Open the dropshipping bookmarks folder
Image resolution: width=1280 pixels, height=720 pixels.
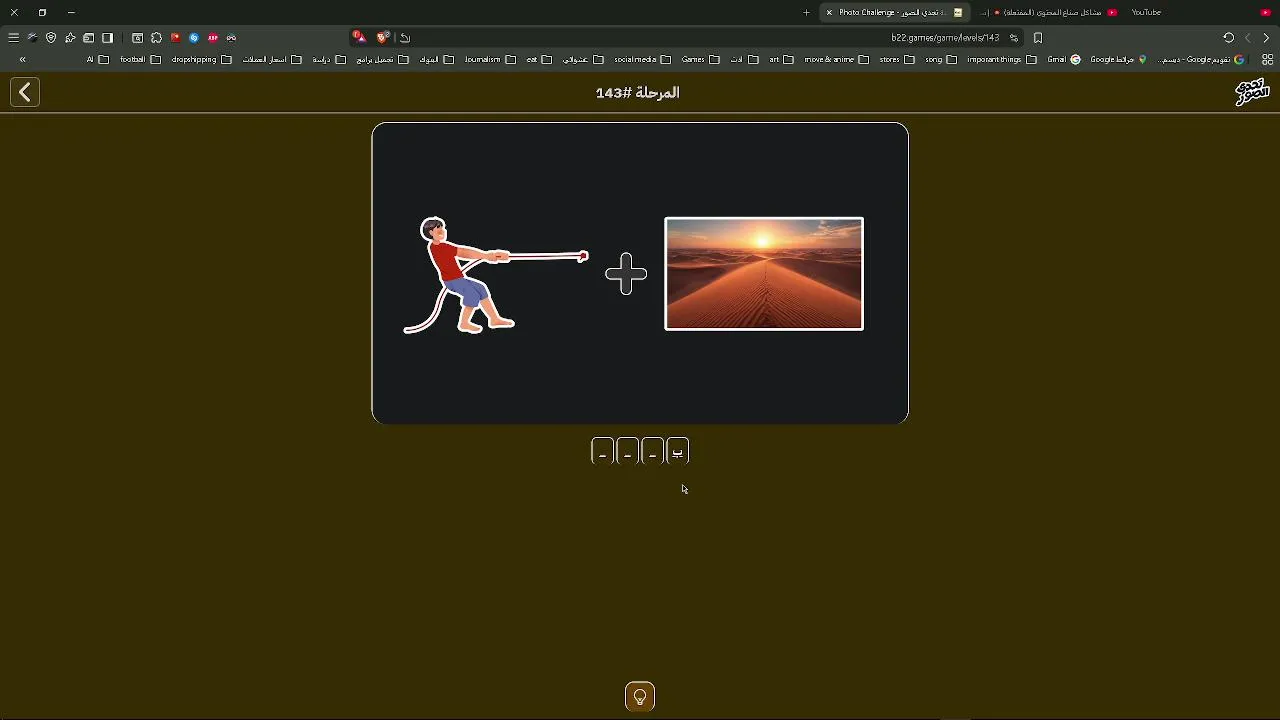201,60
